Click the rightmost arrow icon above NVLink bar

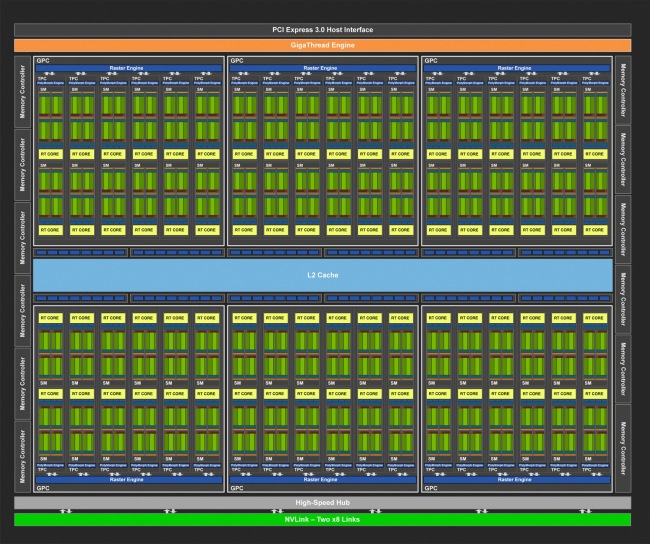pos(585,511)
